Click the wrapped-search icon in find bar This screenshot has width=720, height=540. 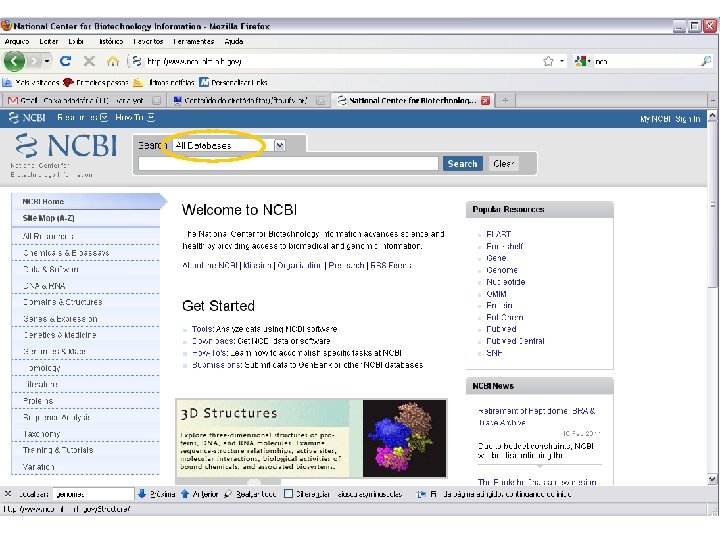click(x=421, y=494)
